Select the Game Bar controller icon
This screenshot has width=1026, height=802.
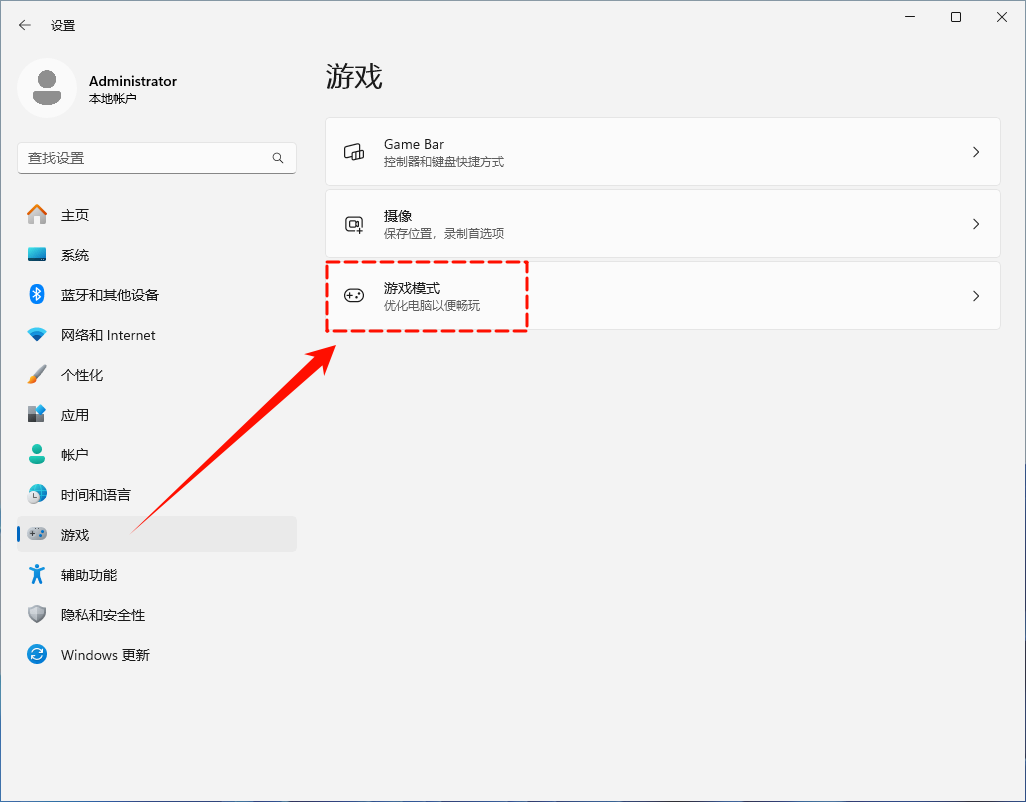pos(354,151)
